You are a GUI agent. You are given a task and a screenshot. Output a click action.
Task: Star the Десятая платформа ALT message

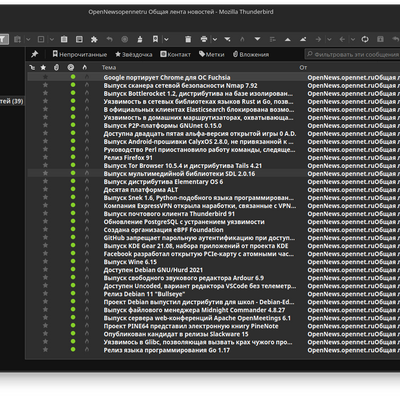(x=45, y=189)
